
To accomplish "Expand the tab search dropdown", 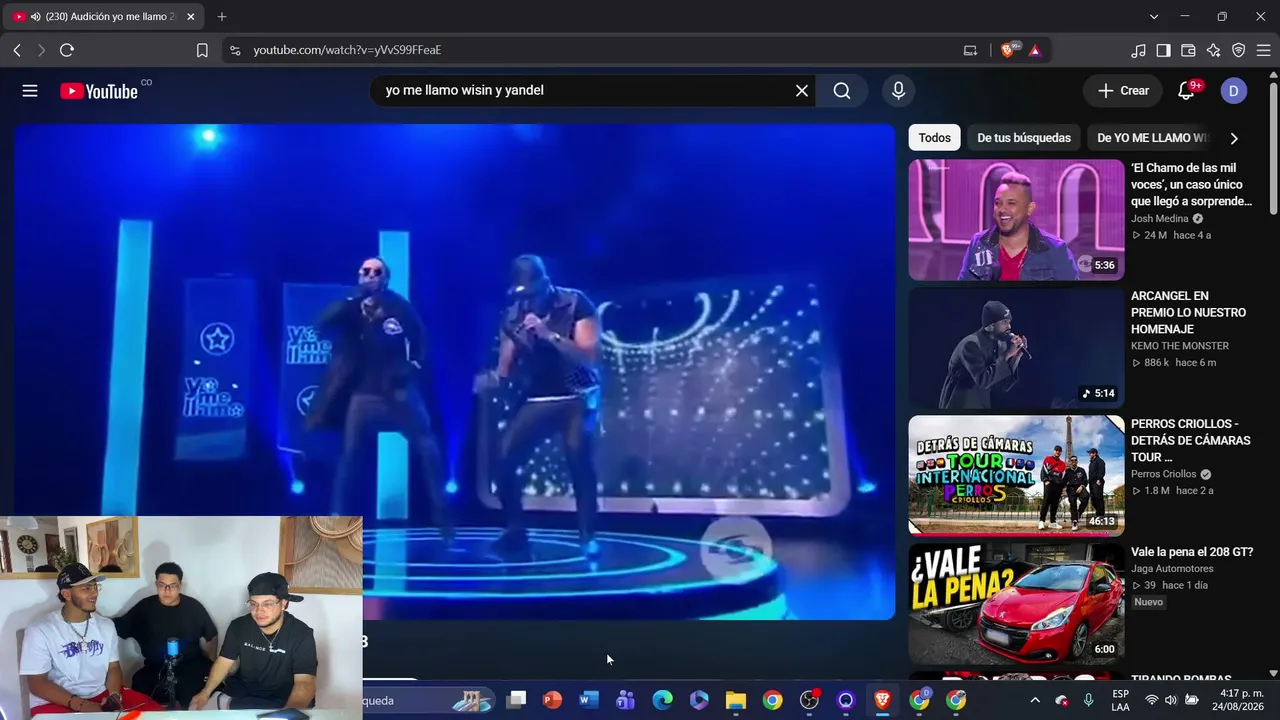I will click(x=1154, y=17).
